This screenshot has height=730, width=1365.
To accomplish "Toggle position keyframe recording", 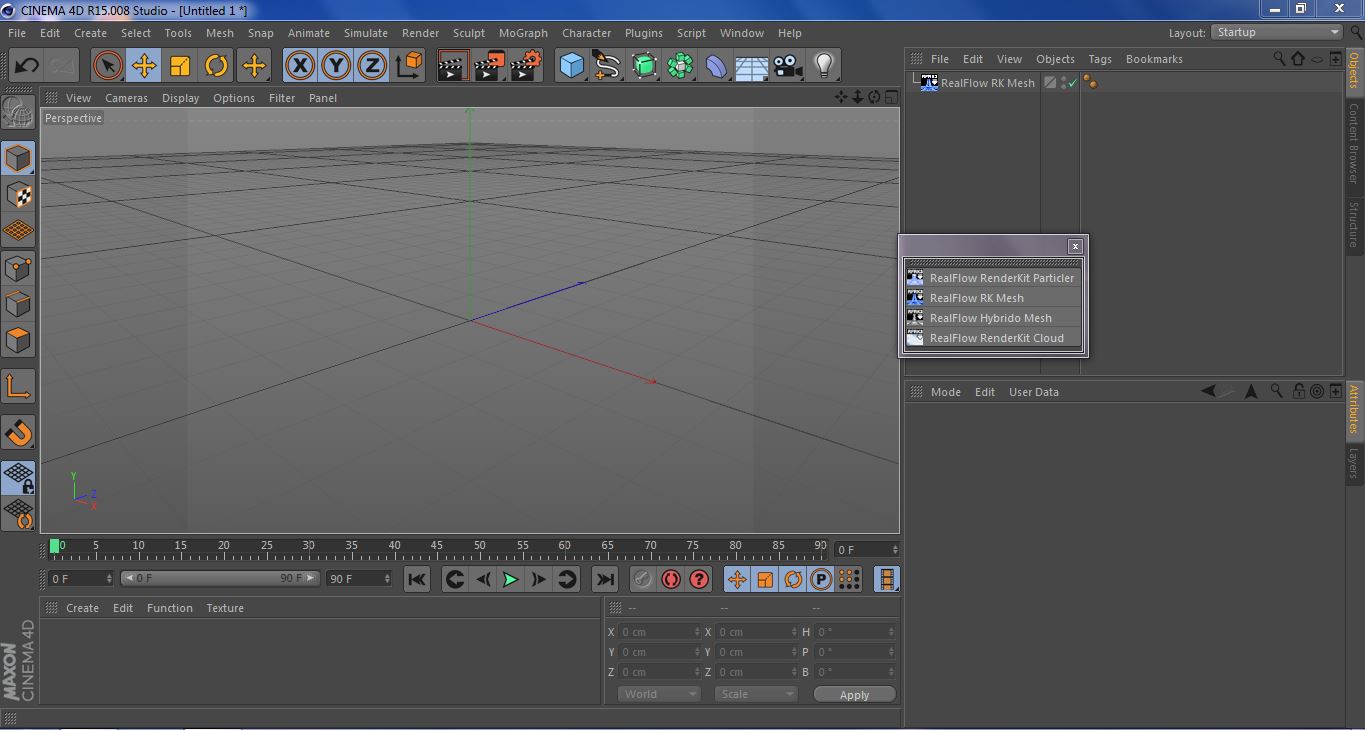I will [737, 579].
